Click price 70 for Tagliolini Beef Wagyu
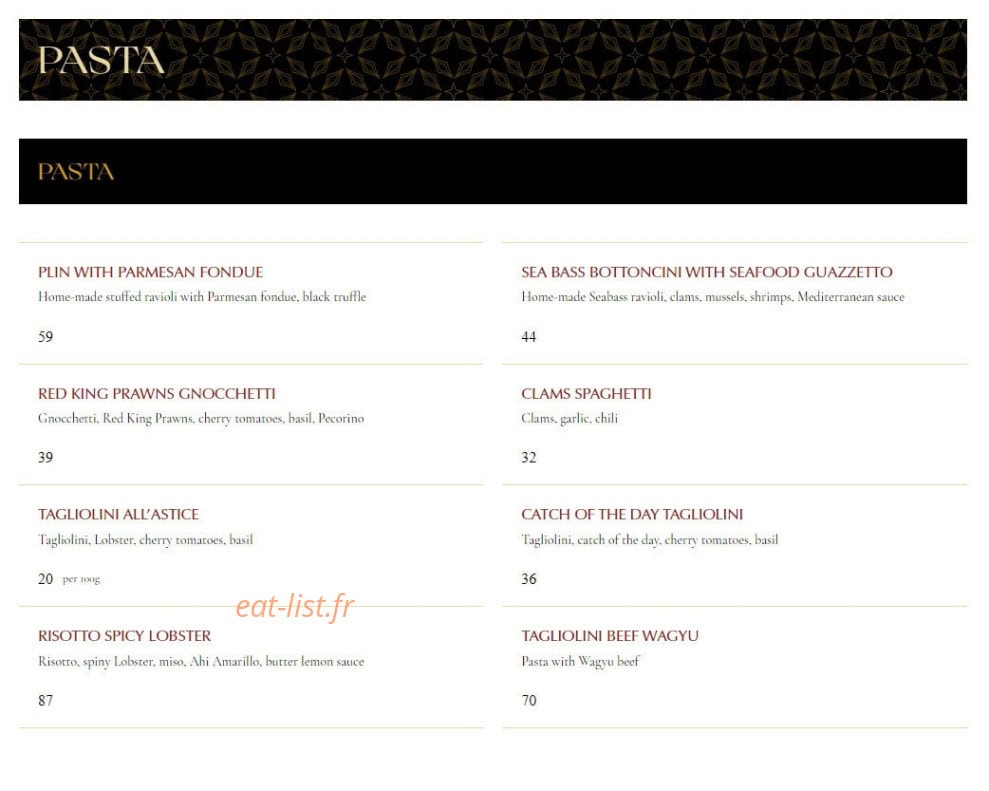989x791 pixels. 529,700
